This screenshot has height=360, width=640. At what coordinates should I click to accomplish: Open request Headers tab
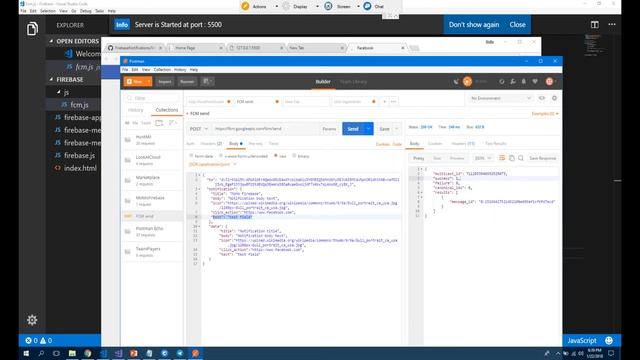[x=211, y=144]
